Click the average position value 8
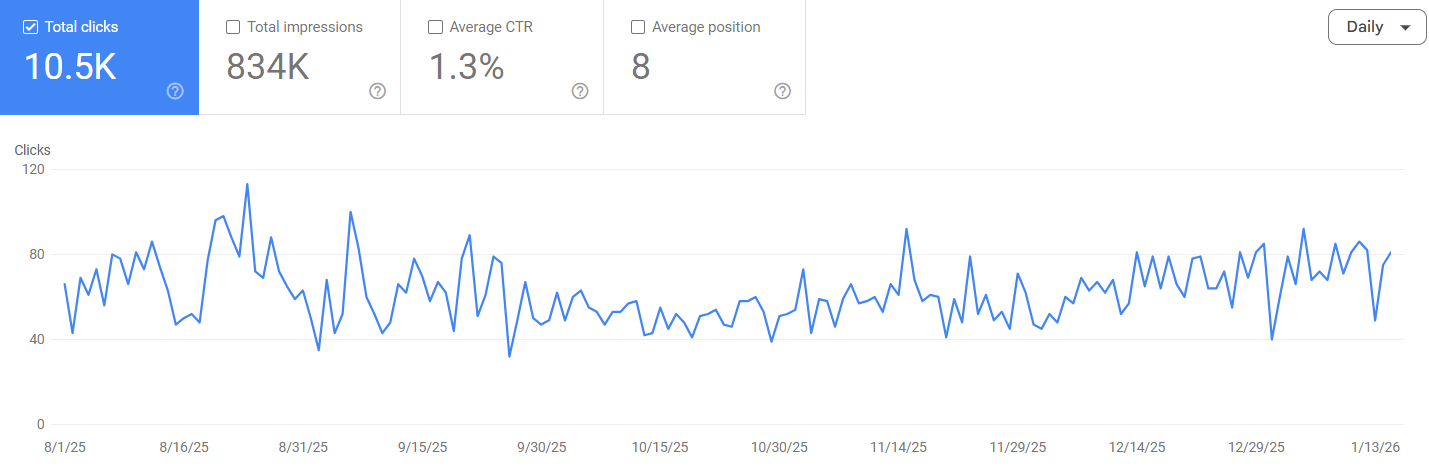 640,67
